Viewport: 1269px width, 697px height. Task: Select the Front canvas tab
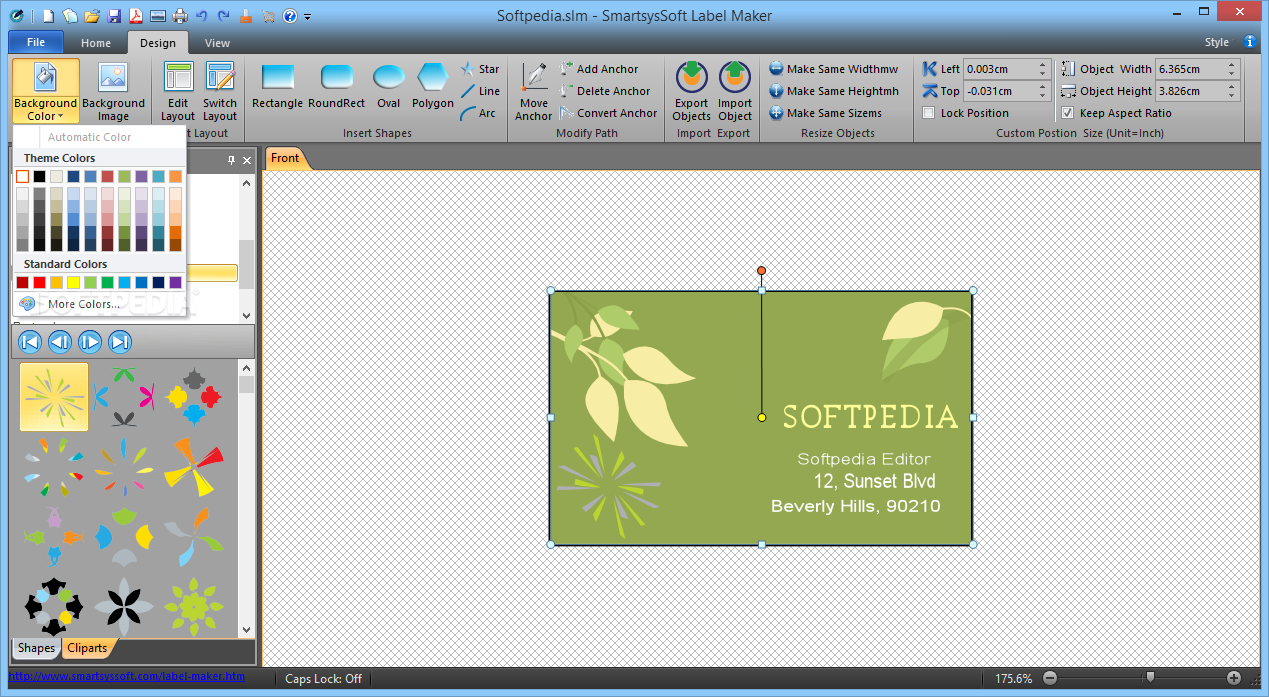285,158
